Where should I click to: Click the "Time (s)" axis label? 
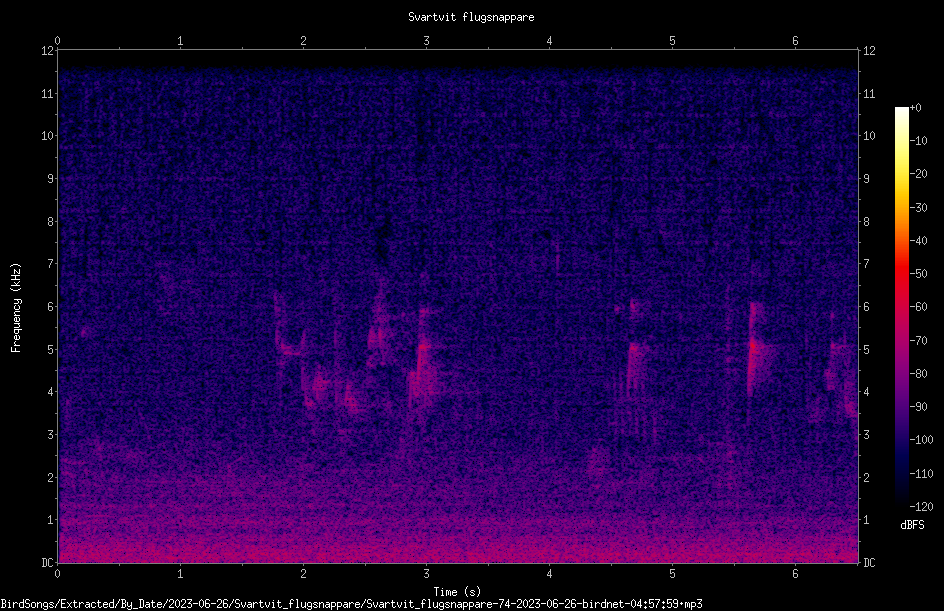[457, 592]
